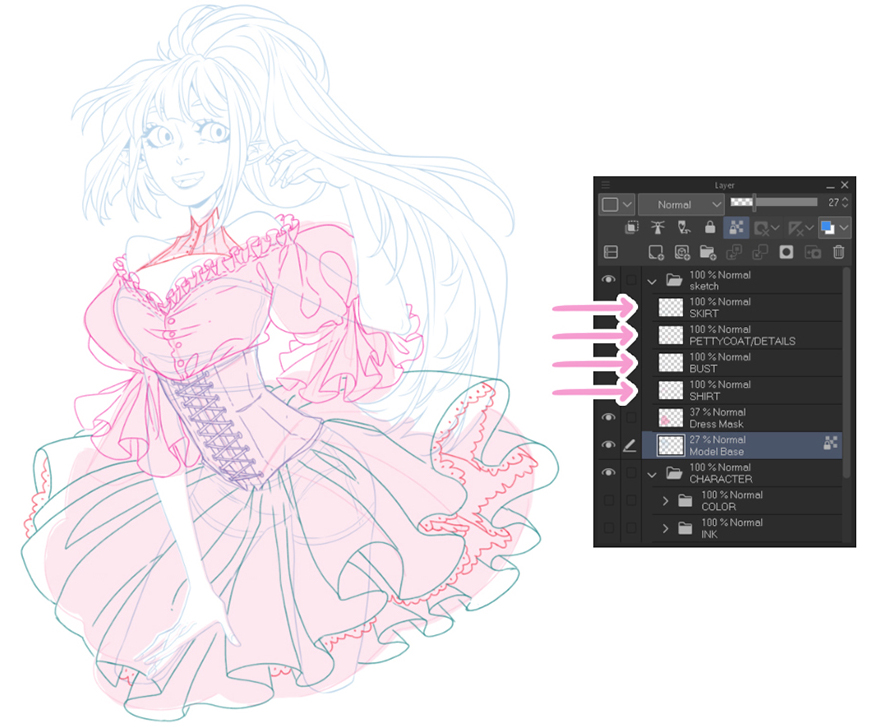Enable the Lock Layer padlock icon
The height and width of the screenshot is (727, 877).
pos(710,227)
